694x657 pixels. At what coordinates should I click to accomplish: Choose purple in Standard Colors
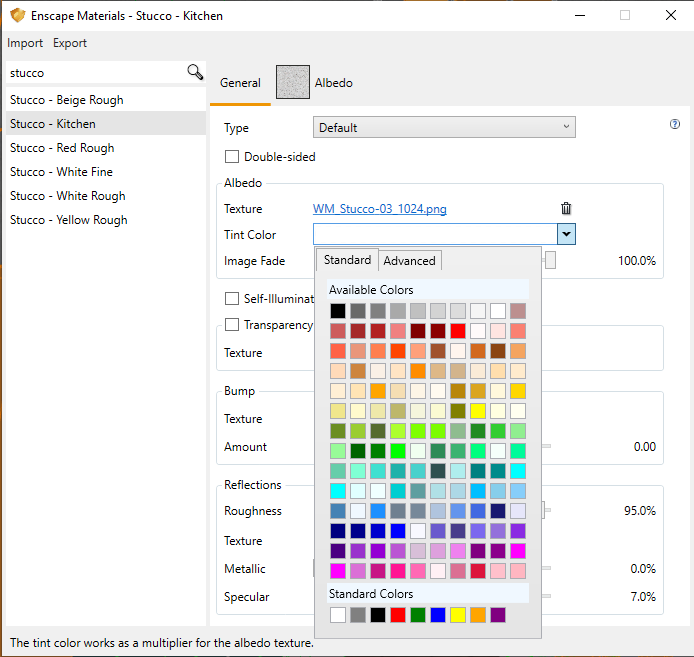[x=497, y=615]
